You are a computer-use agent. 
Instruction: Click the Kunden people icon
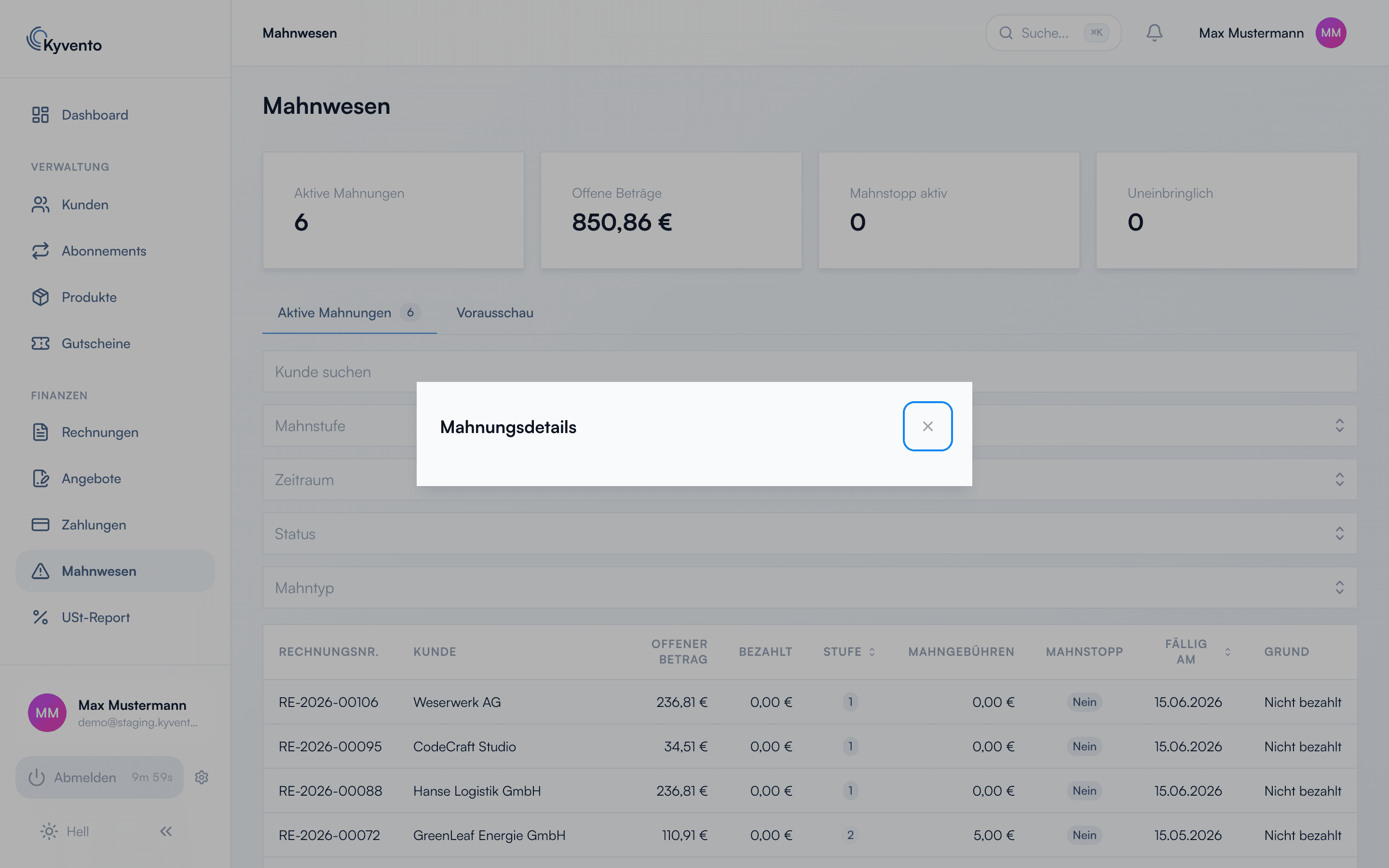40,204
